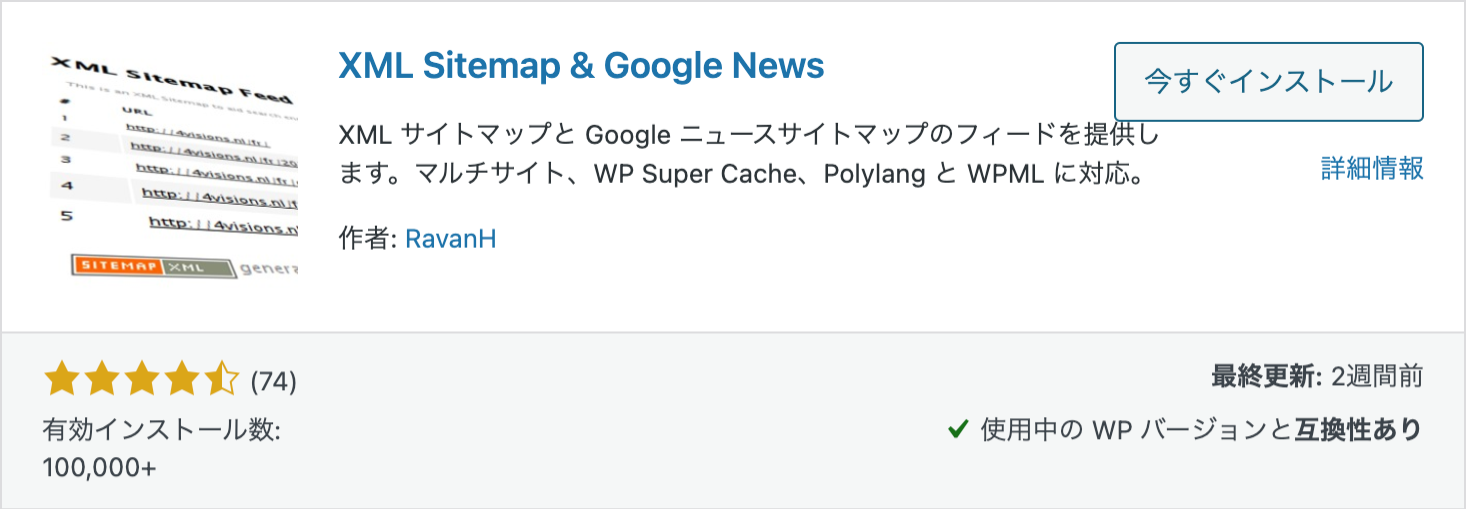The image size is (1466, 510).
Task: Click the 最終更新 label
Action: (1266, 377)
